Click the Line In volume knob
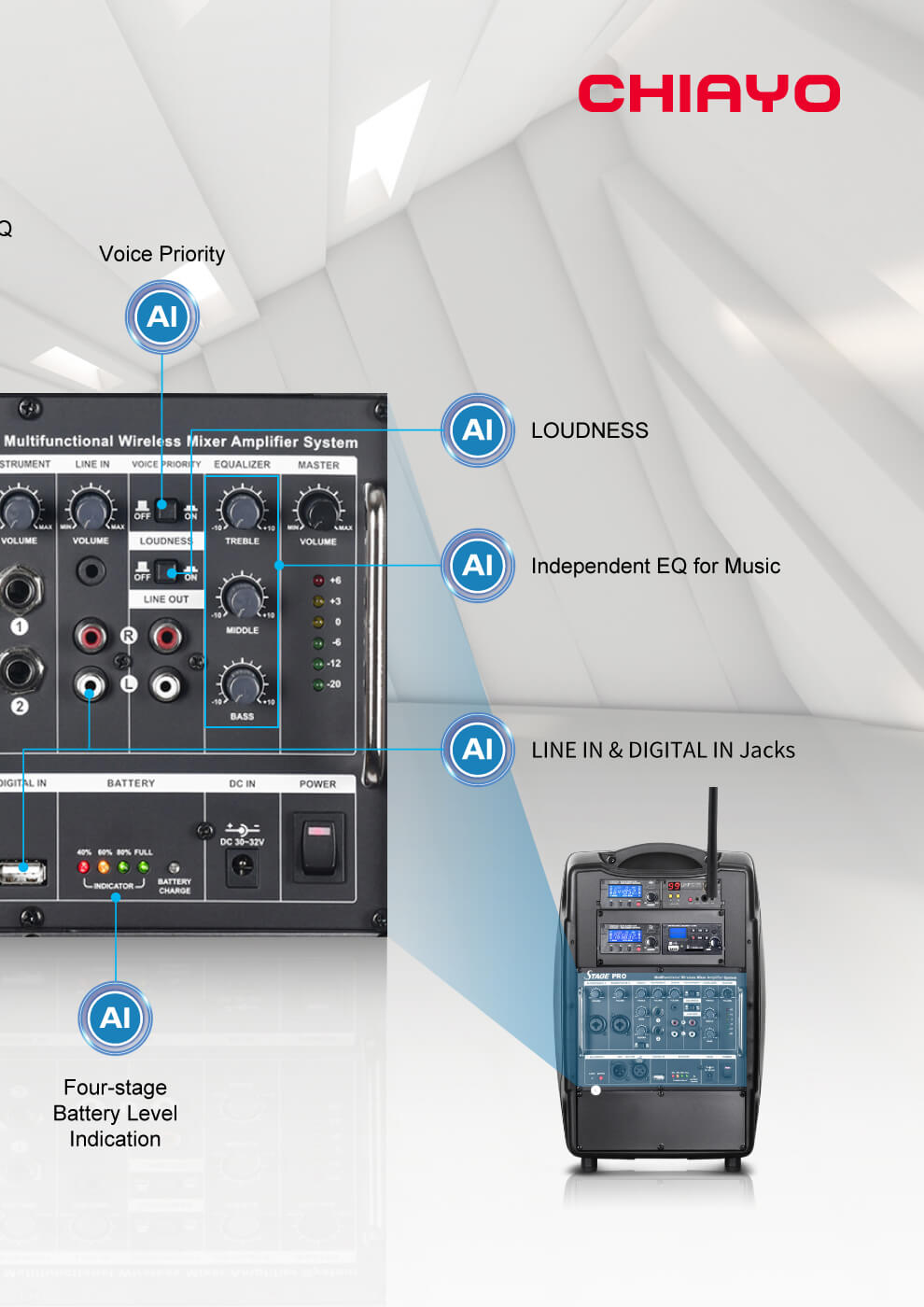The height and width of the screenshot is (1307, 924). point(91,510)
